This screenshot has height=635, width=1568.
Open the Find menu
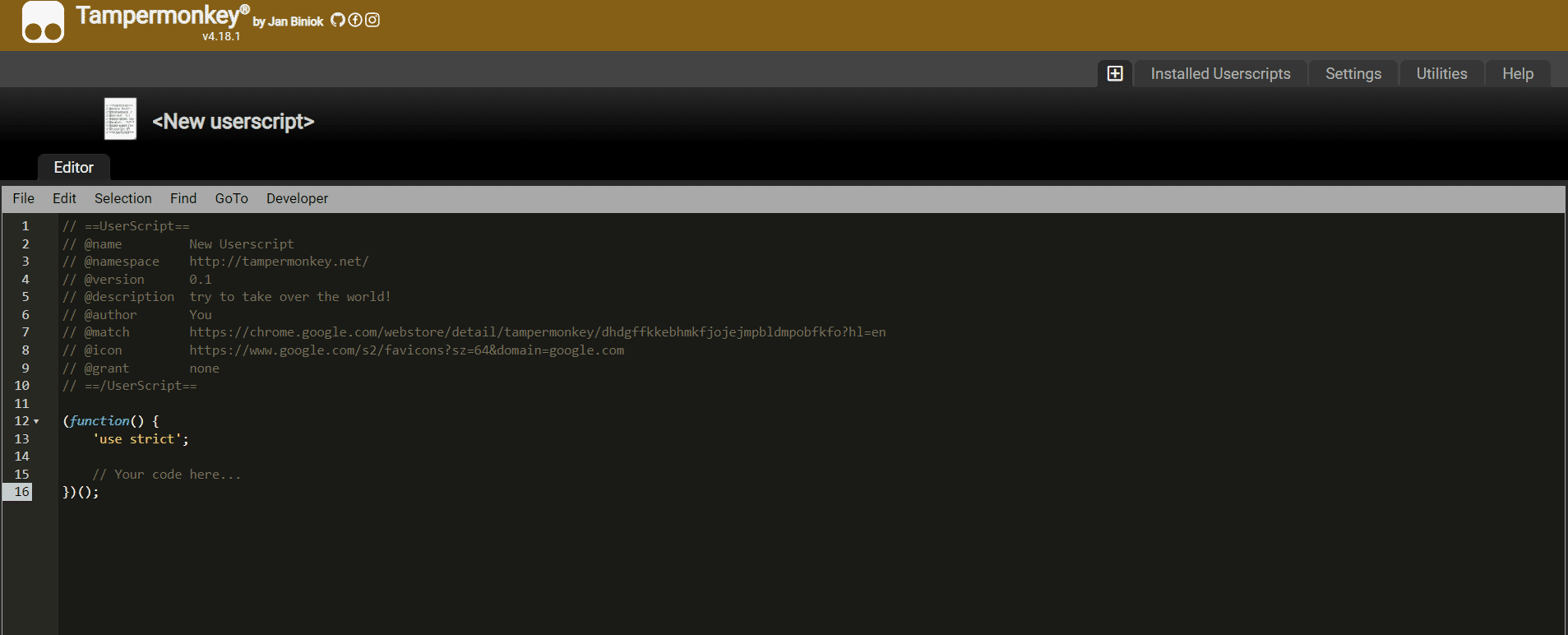tap(183, 198)
